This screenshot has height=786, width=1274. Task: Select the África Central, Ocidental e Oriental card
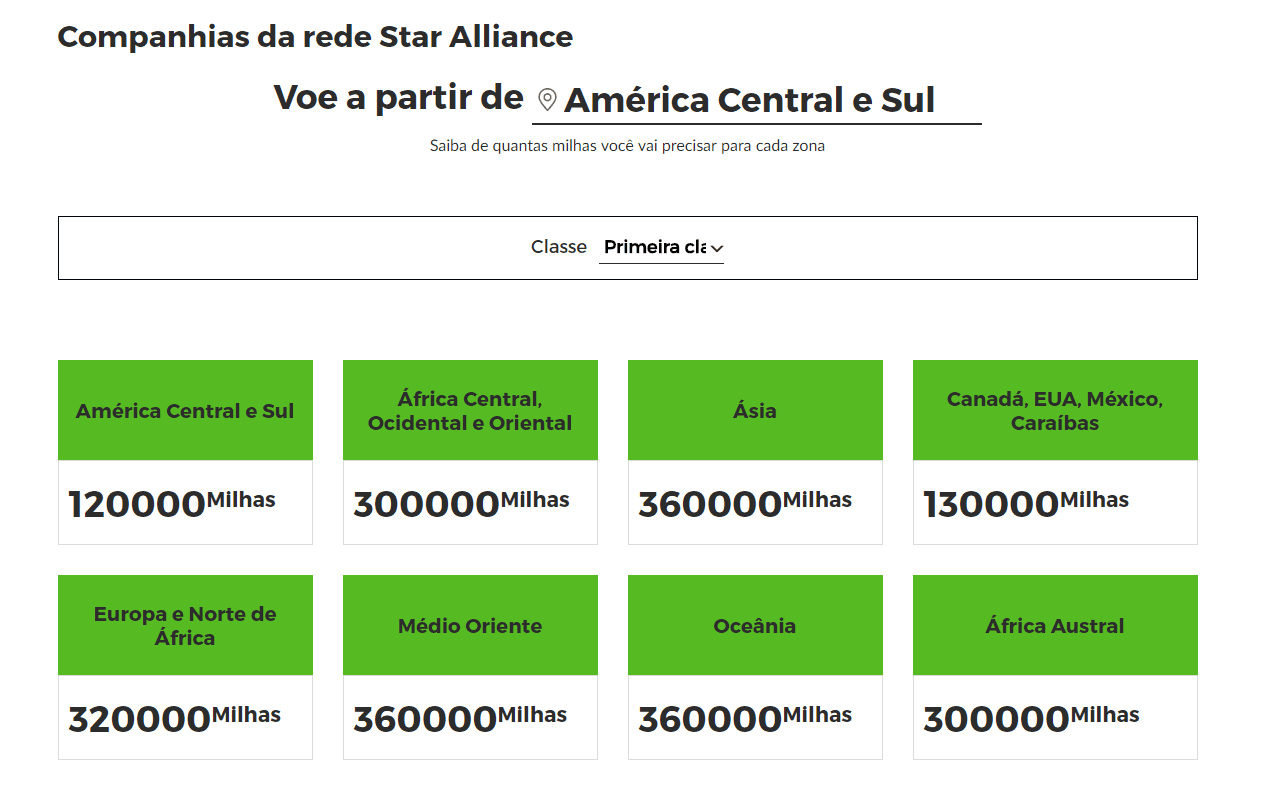pyautogui.click(x=470, y=452)
